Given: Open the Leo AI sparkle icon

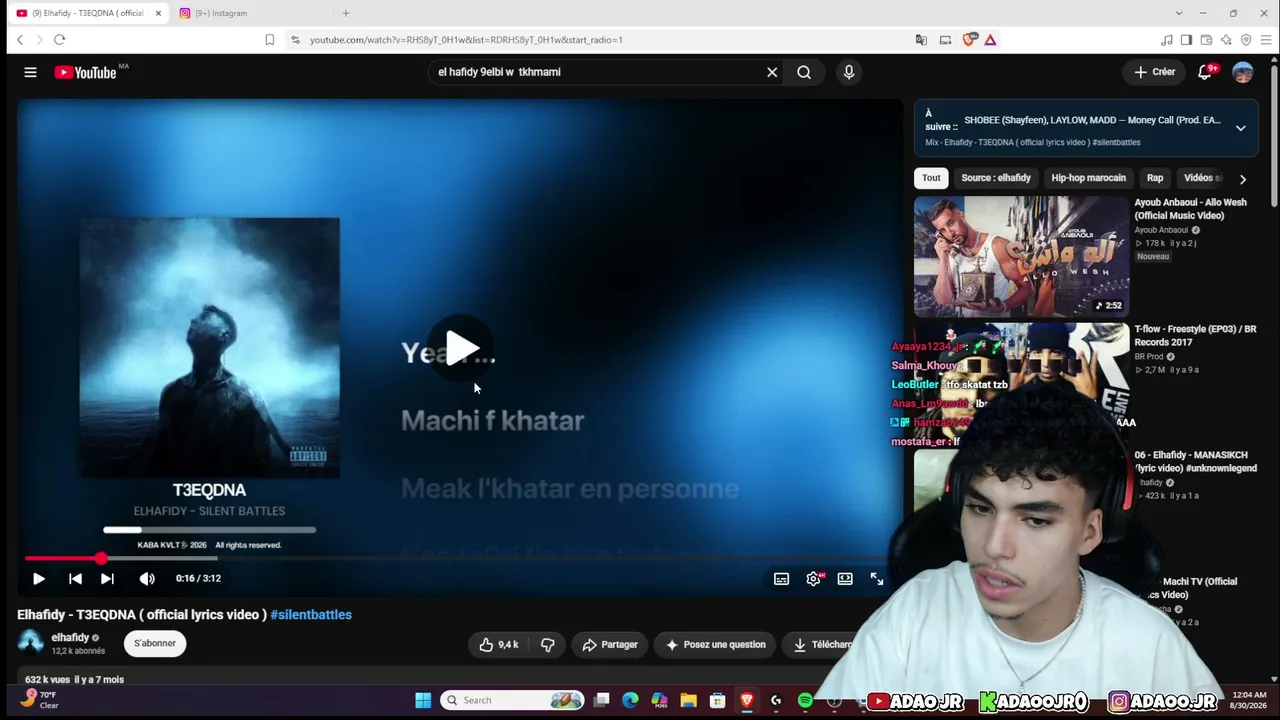Looking at the screenshot, I should pos(1226,40).
